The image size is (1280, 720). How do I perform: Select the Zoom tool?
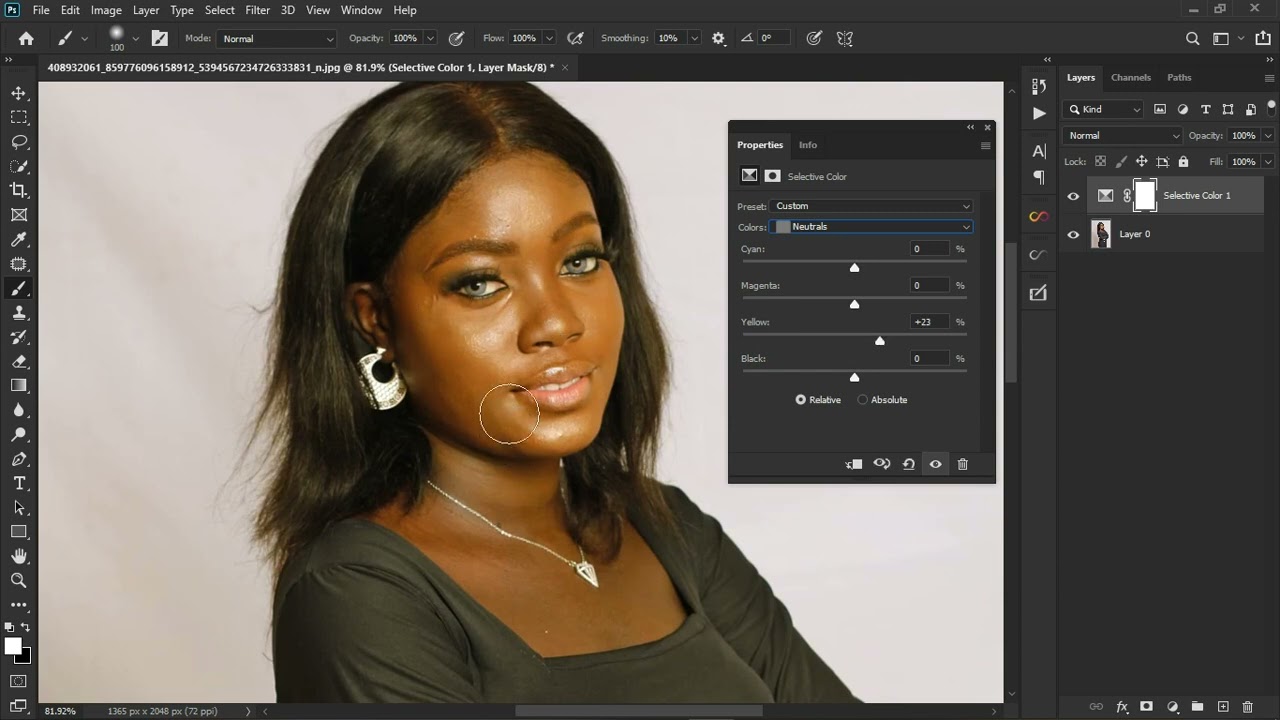coord(19,580)
